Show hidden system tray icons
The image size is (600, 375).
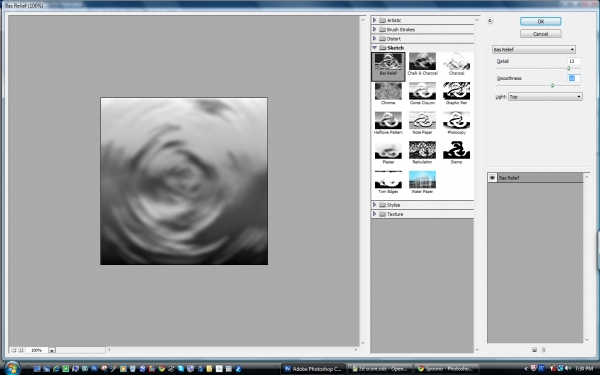[x=525, y=368]
